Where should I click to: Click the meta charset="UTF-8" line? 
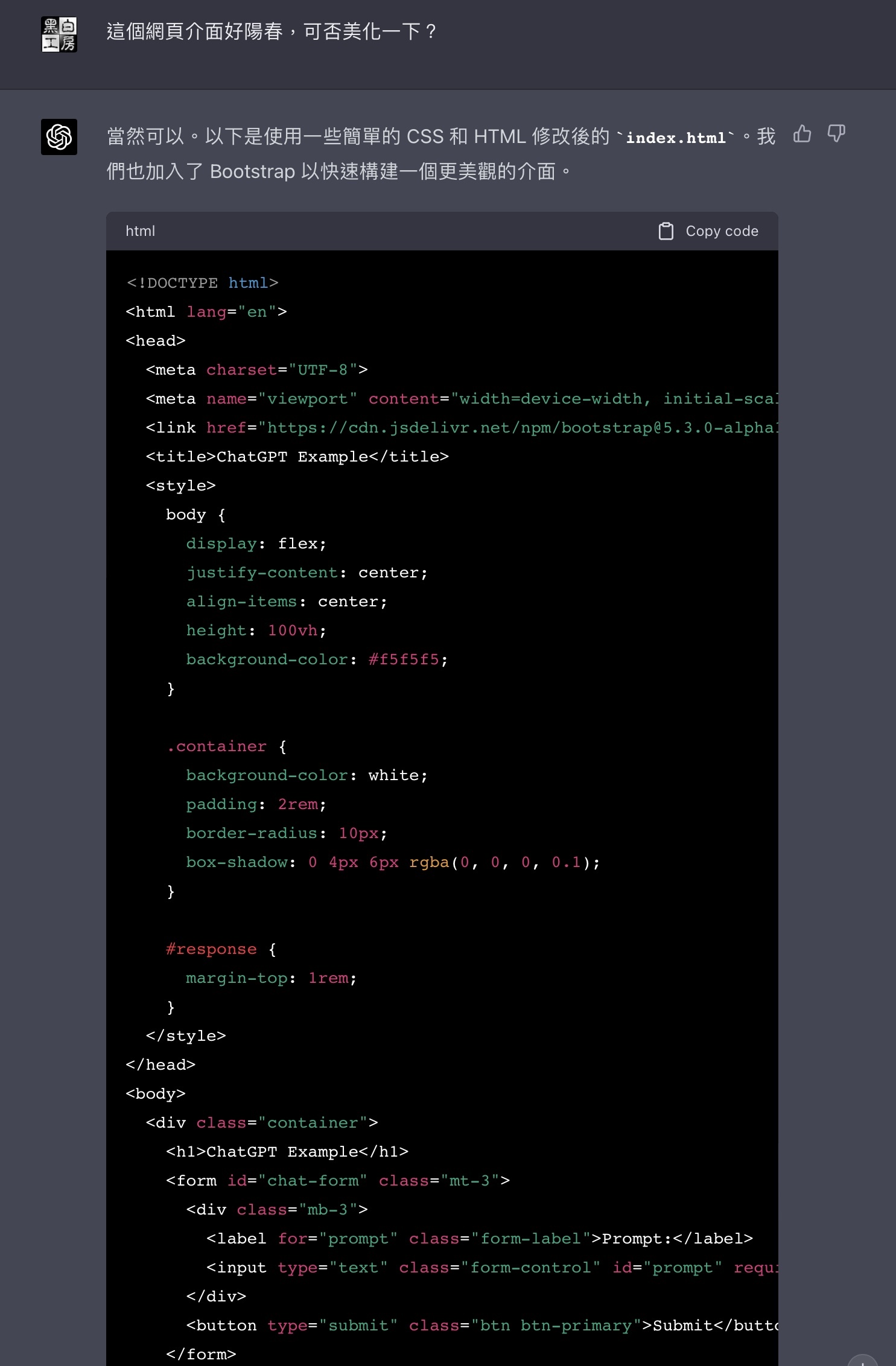[256, 370]
